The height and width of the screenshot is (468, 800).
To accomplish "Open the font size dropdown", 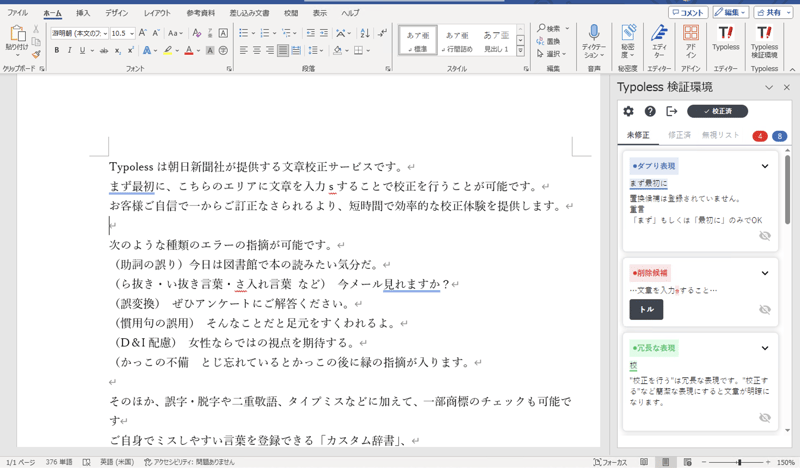I will click(x=132, y=33).
